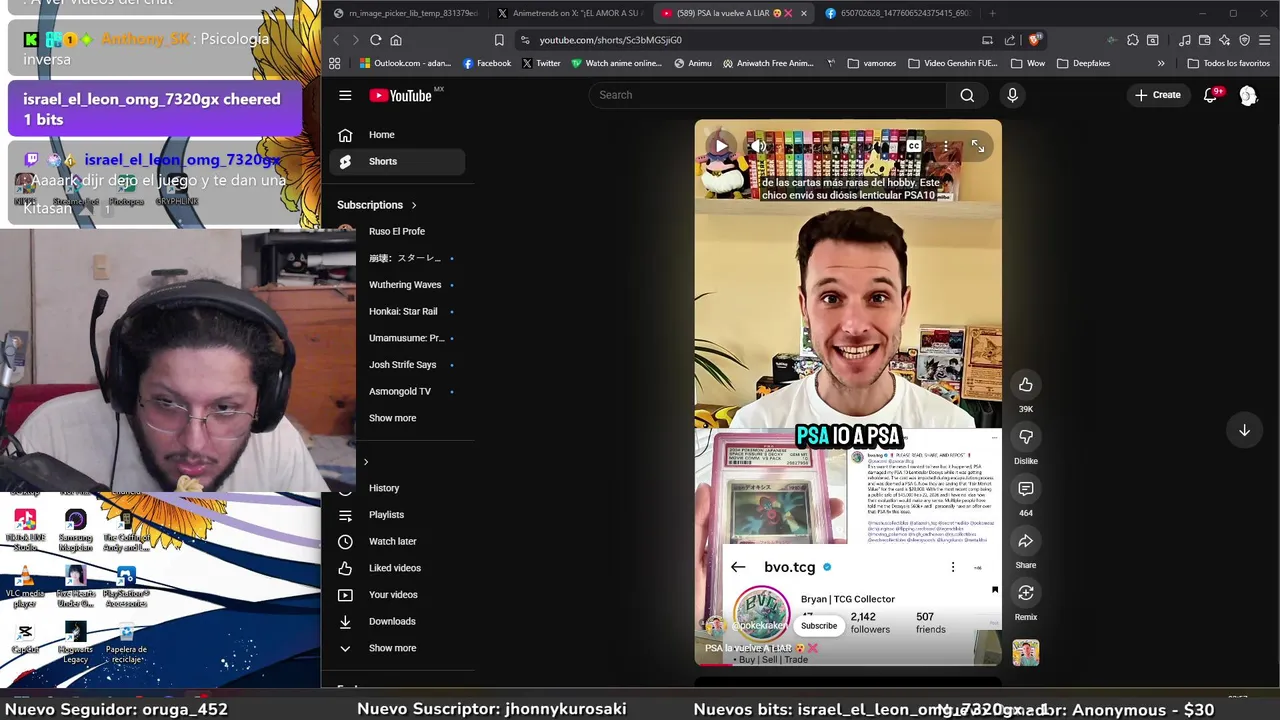Go to next short with down arrow

[x=1244, y=430]
